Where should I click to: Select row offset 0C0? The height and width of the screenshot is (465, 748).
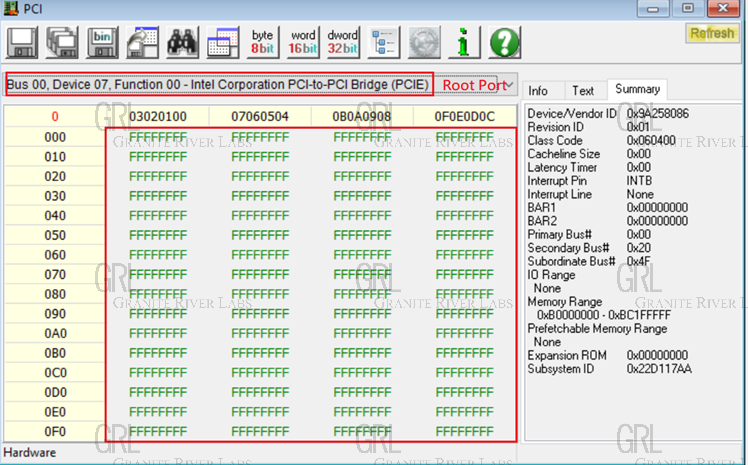(x=55, y=372)
